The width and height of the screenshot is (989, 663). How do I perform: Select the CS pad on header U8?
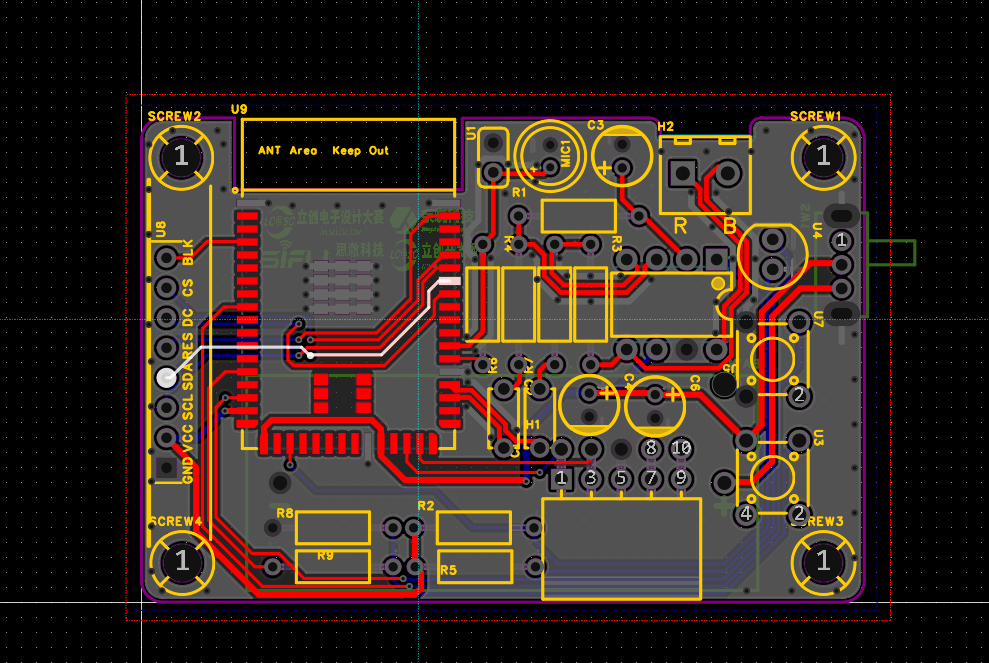tap(167, 287)
